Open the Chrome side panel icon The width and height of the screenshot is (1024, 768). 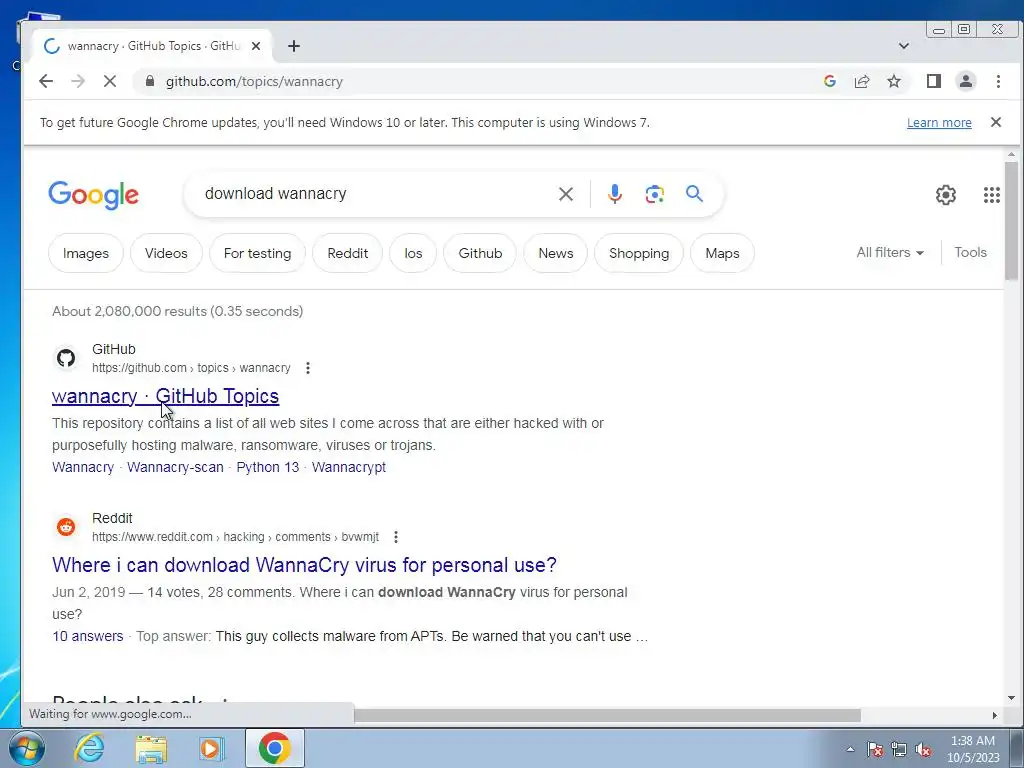934,81
